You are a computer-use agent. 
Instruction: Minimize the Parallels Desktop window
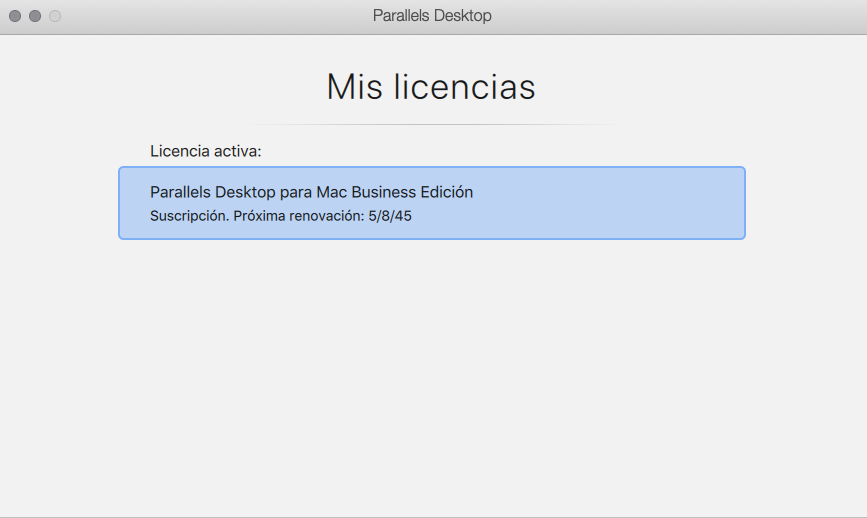[x=35, y=16]
